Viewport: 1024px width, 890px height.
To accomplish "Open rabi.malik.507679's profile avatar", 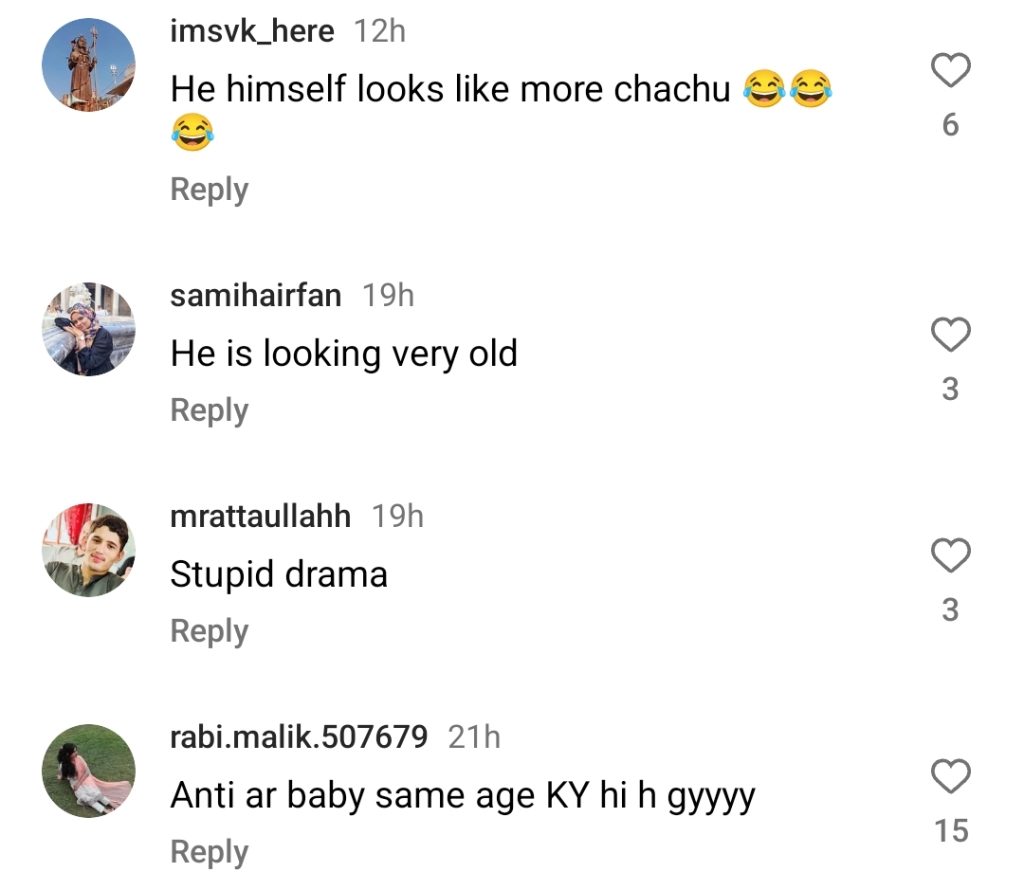I will point(88,771).
